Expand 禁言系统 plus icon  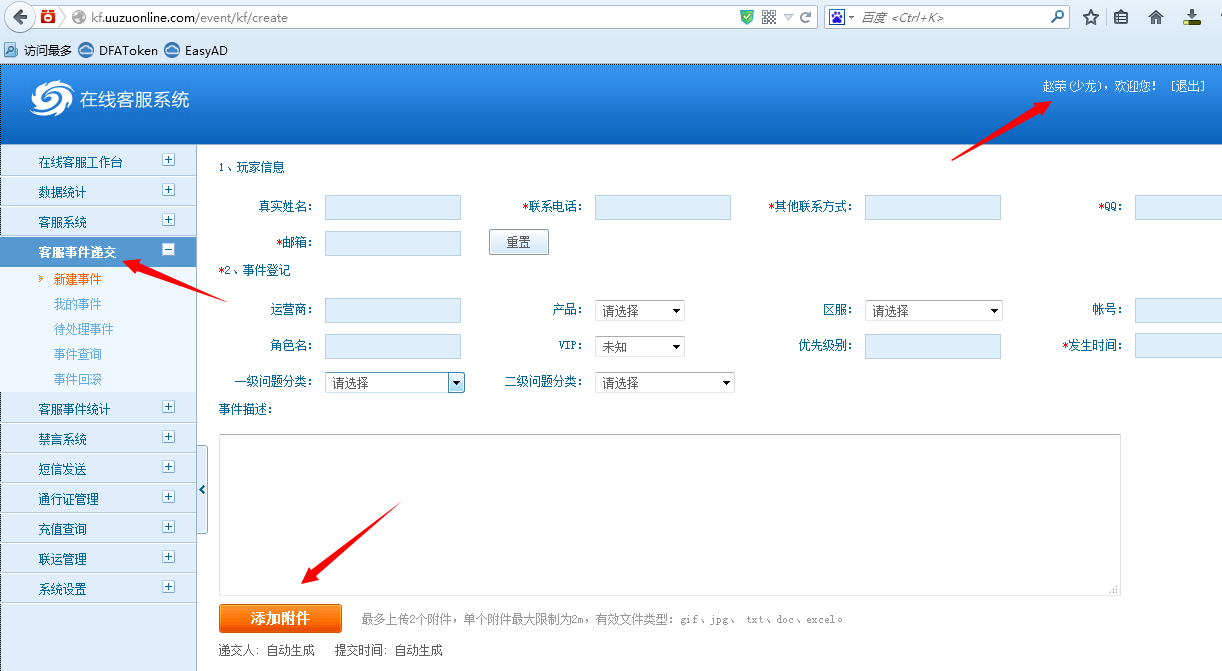point(168,437)
